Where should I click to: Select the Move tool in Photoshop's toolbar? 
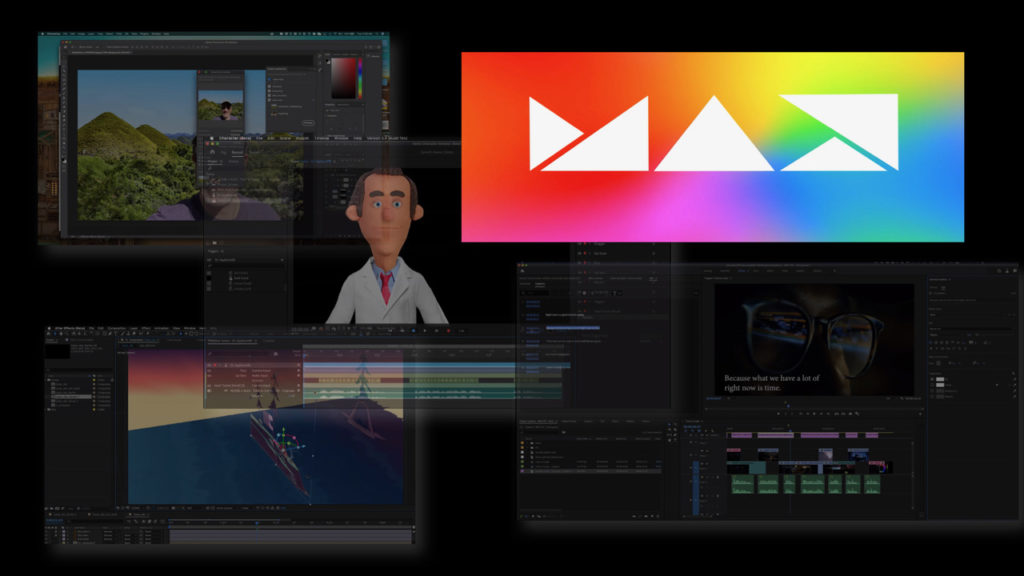click(64, 68)
